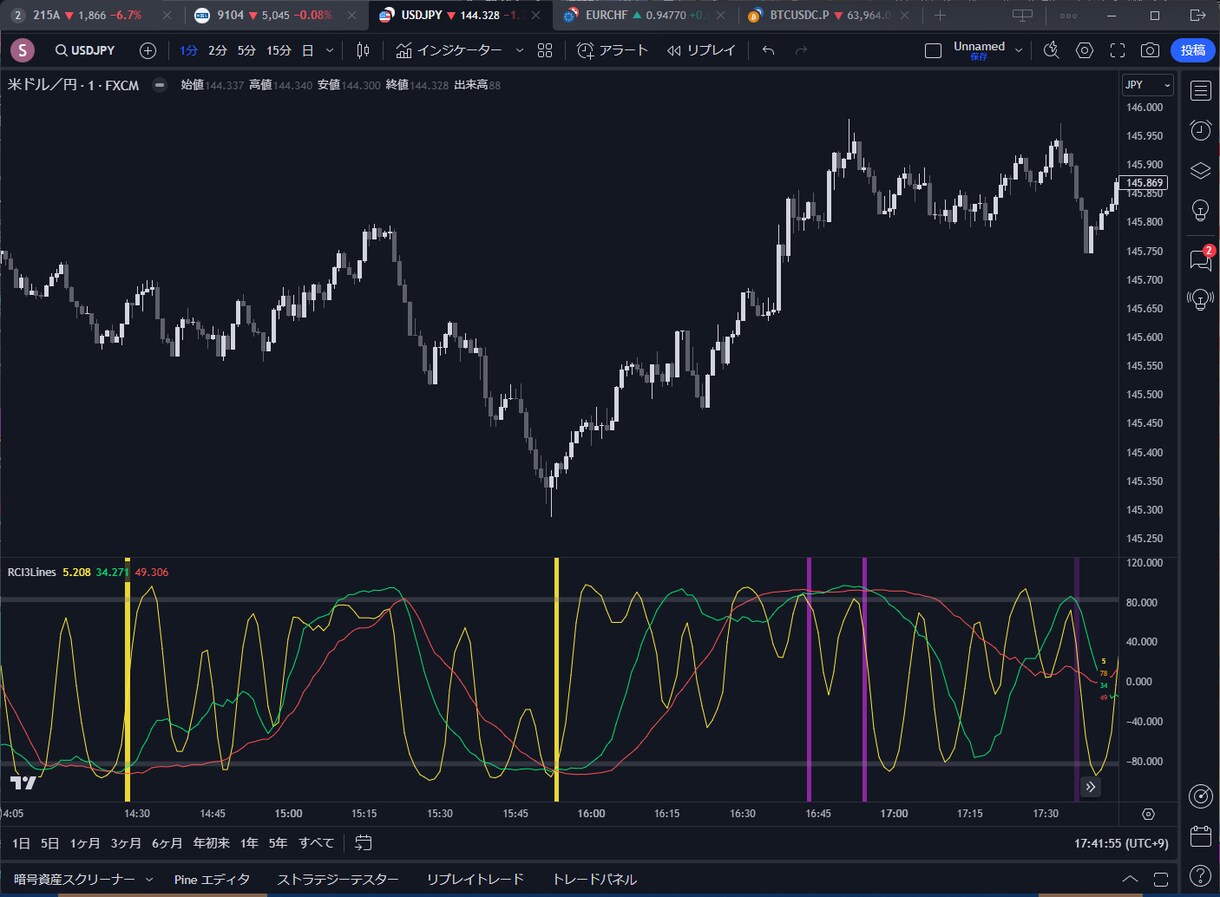Expand the bottom panel with chevron up

pos(1130,879)
